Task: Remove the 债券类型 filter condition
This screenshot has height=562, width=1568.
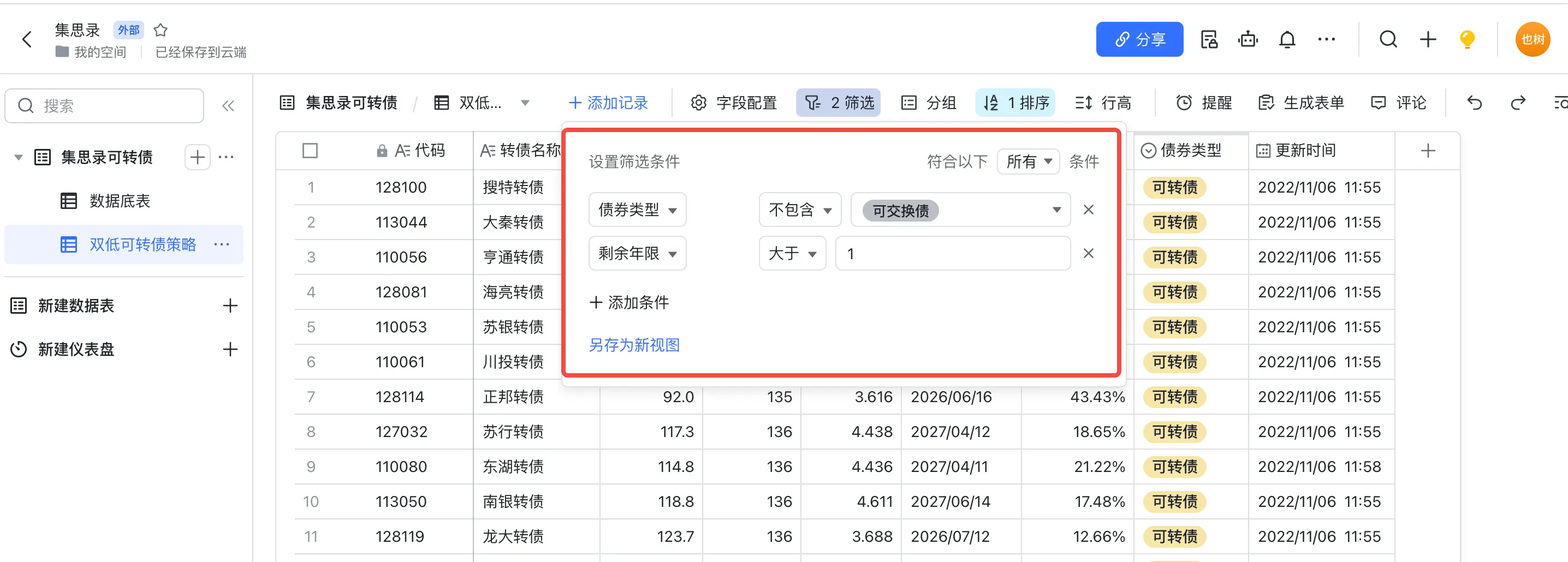Action: [1088, 210]
